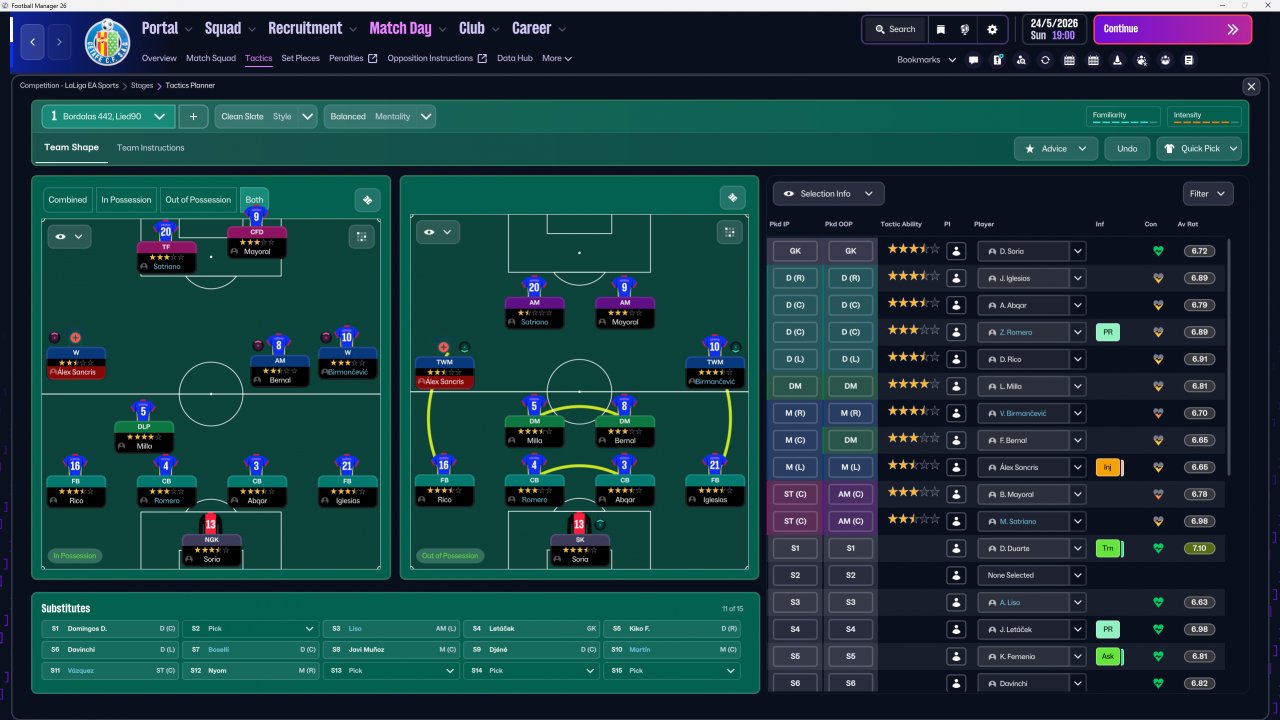
Task: Click the PR status badge for Z. Romero
Action: (1107, 332)
